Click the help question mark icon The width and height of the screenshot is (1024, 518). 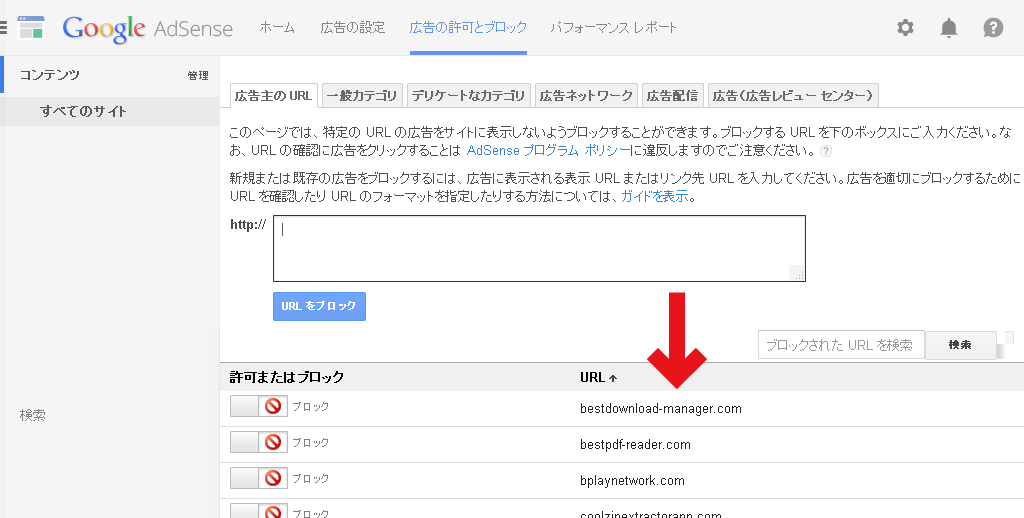click(x=993, y=27)
